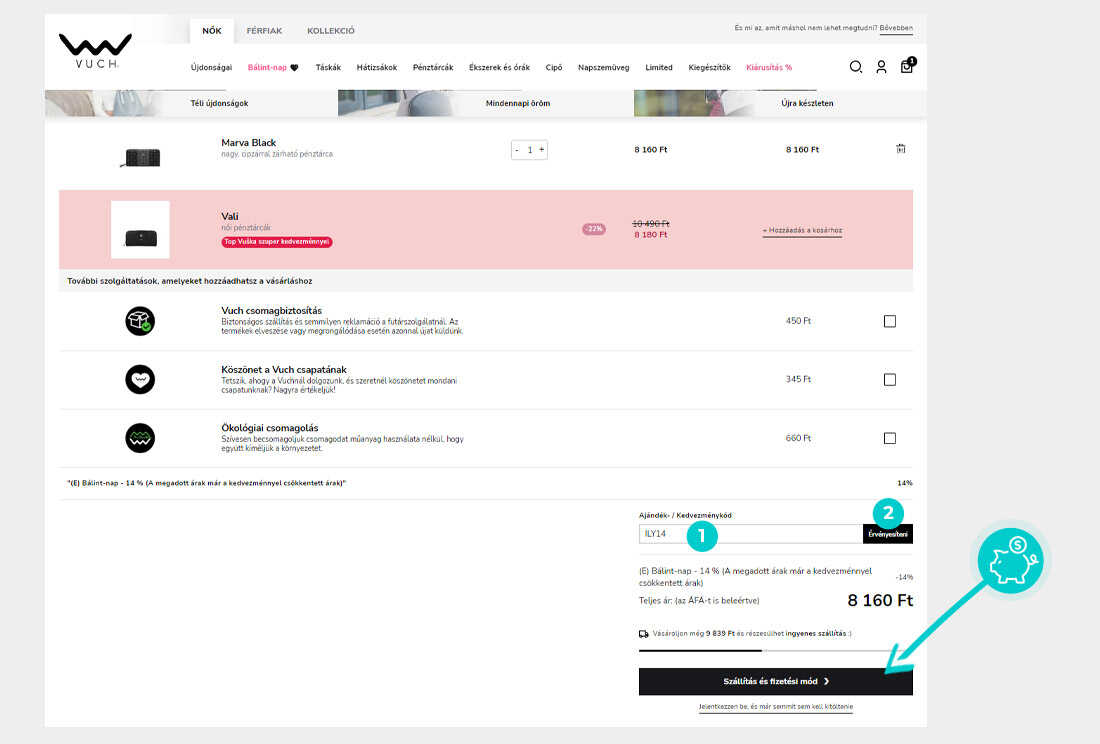Screen dimensions: 1100x744
Task: Open the shopping cart icon
Action: [x=907, y=67]
